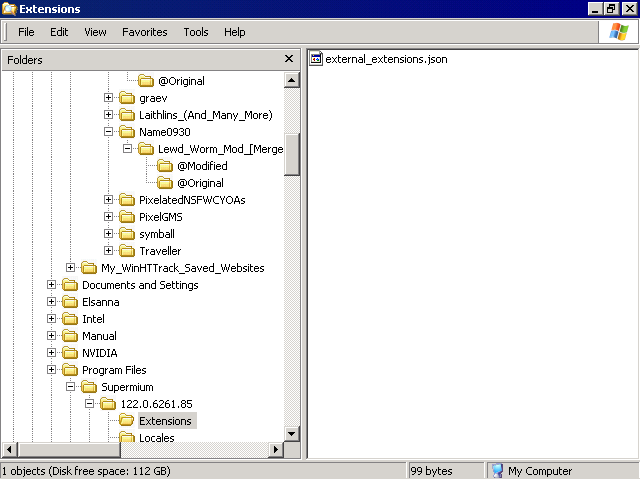Select the PixelatedNSFWCYOAs folder icon
Viewport: 640px width, 480px height.
[x=127, y=200]
